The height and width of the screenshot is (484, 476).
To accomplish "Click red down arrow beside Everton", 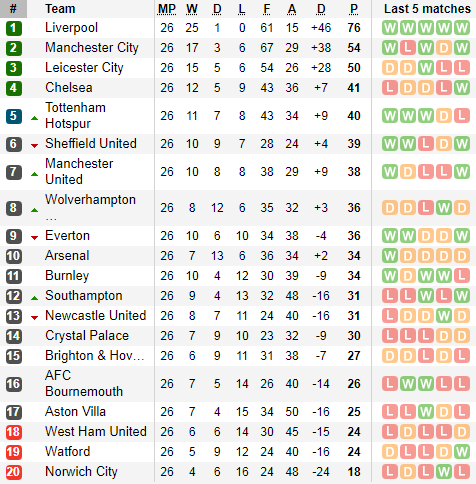I will click(x=34, y=238).
